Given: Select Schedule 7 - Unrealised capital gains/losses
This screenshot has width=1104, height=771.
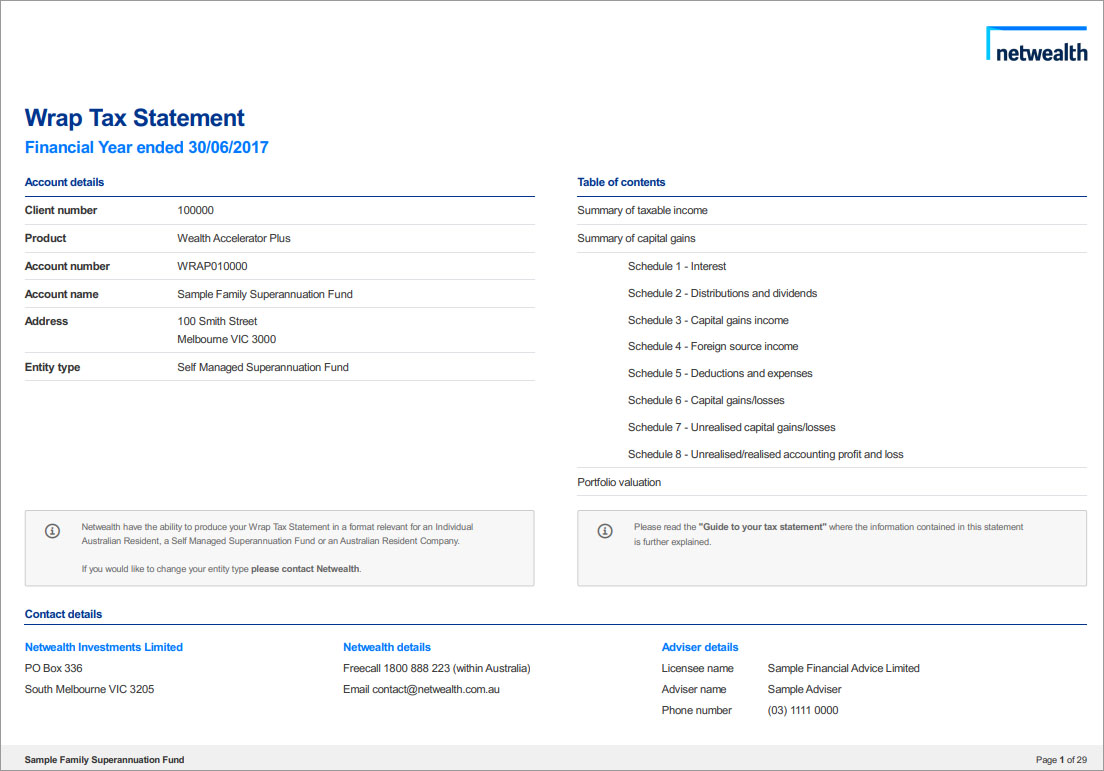Looking at the screenshot, I should click(x=731, y=428).
